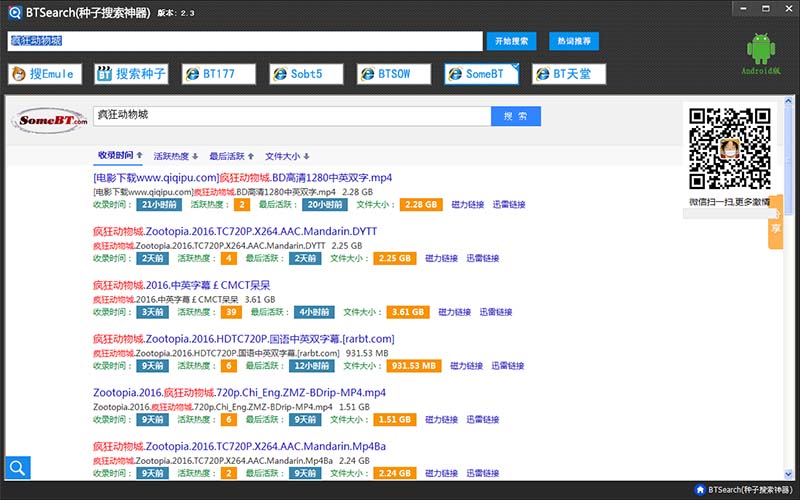
Task: Click 磁力链接 for the 1.51 GB result
Action: (441, 419)
